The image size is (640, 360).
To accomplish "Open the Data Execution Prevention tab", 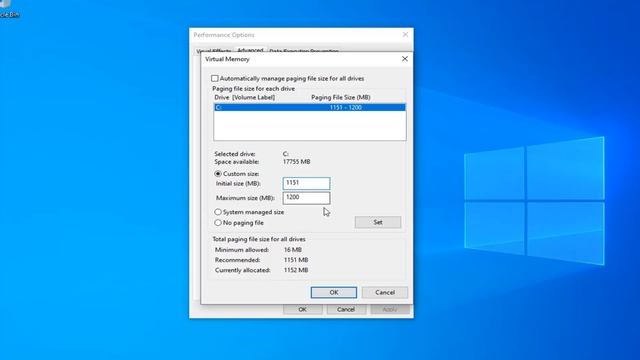I will pyautogui.click(x=304, y=51).
